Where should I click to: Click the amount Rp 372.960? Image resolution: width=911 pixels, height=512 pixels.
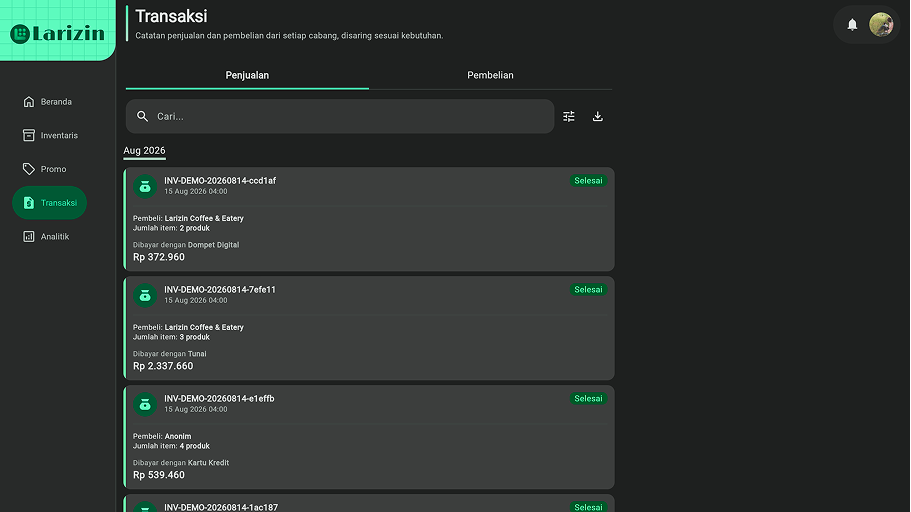(x=159, y=257)
